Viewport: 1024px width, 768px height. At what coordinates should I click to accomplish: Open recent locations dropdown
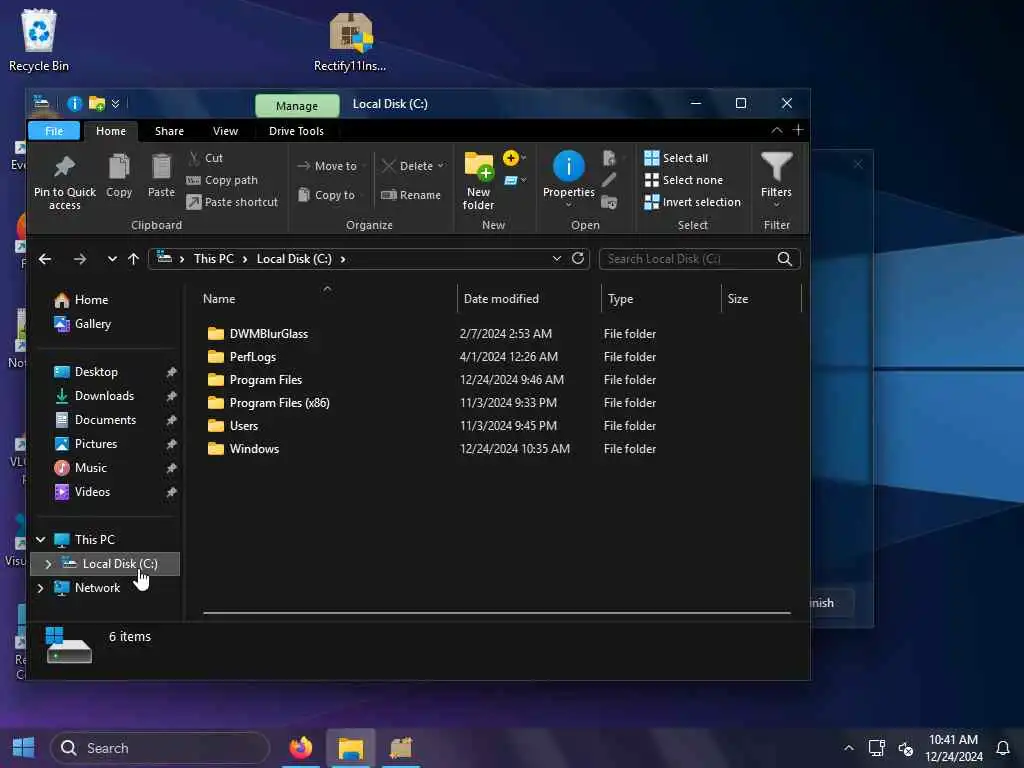tap(112, 259)
